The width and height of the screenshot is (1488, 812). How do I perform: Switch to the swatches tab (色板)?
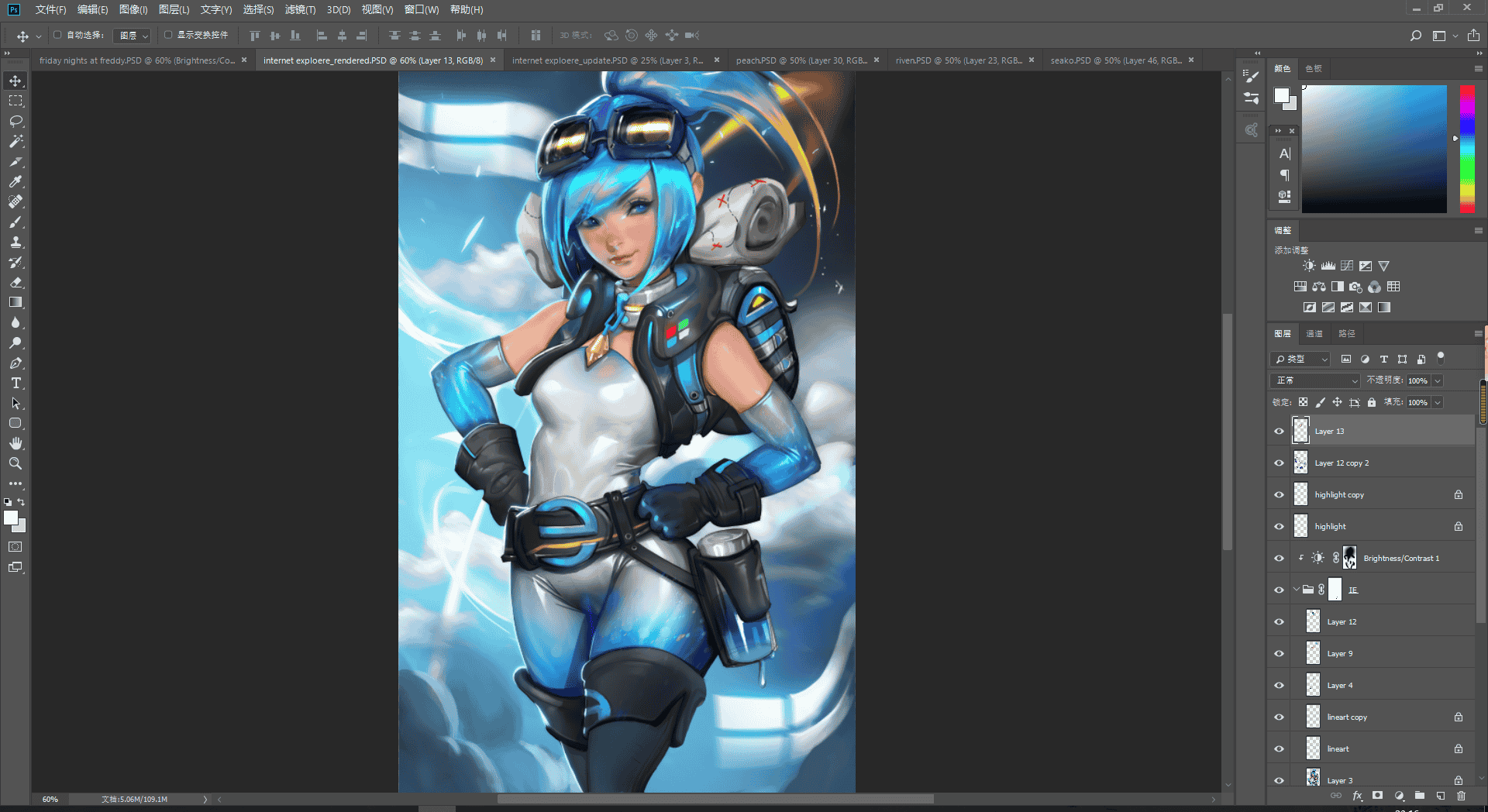pos(1314,69)
